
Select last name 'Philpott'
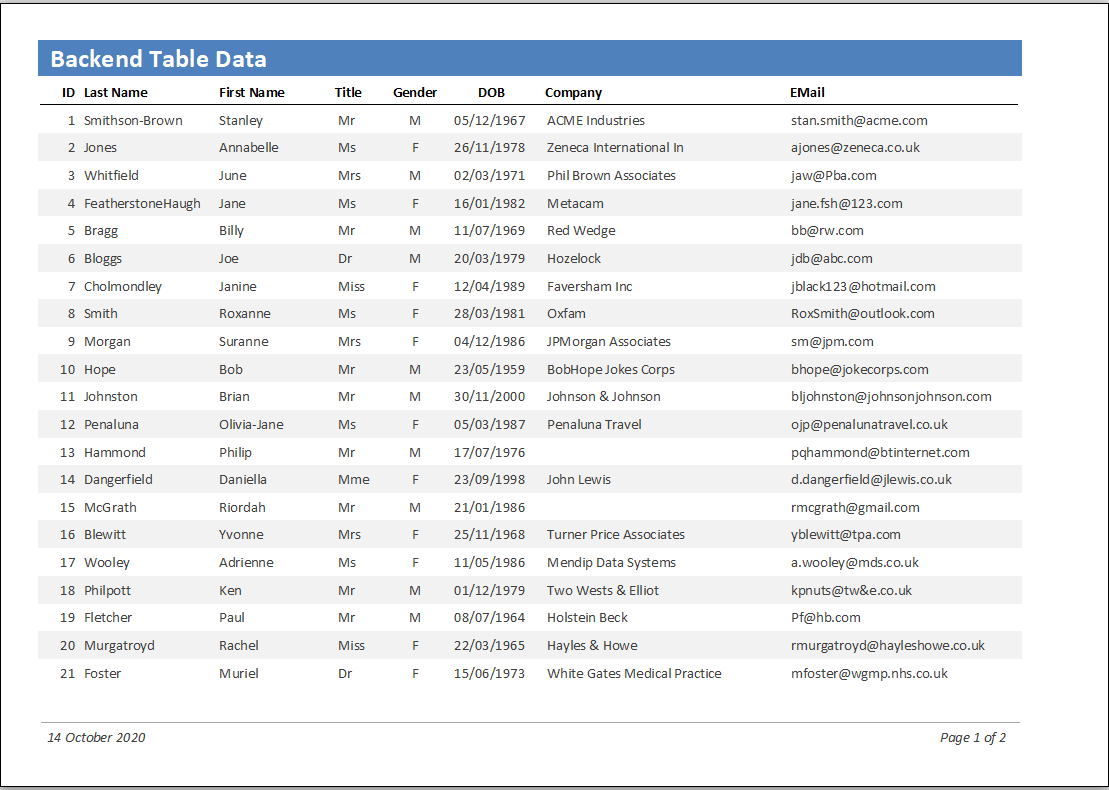click(x=107, y=590)
